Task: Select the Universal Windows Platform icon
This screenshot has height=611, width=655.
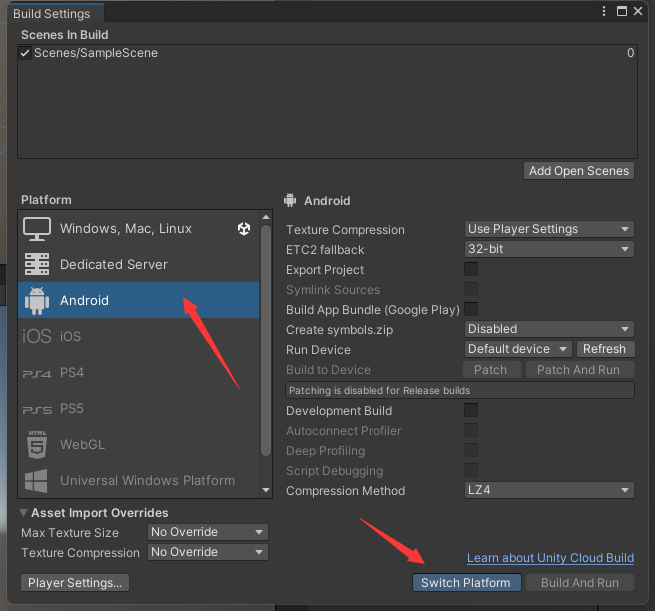Action: click(37, 480)
